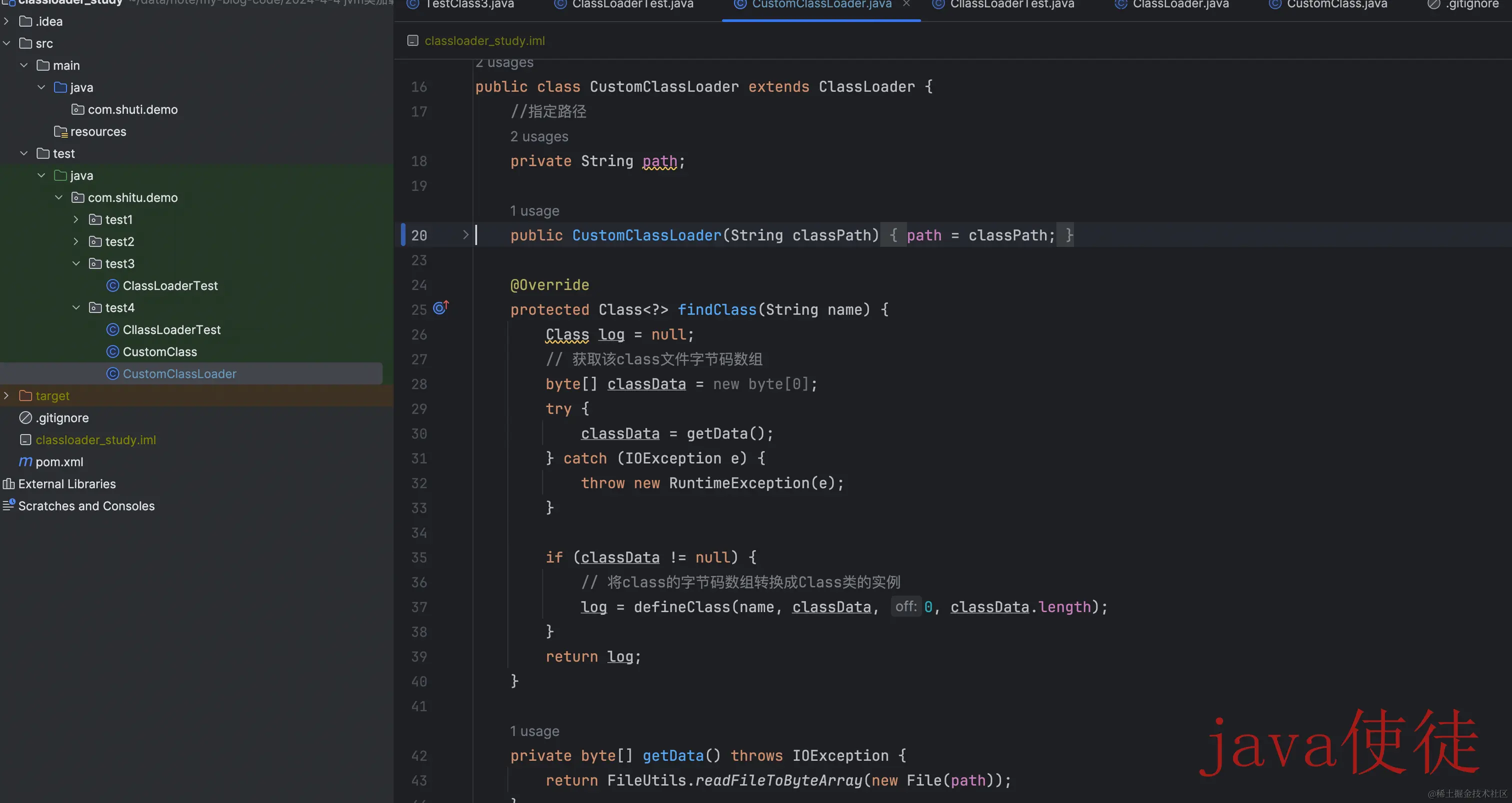Click the CllassLoaderTest class icon in test4

[x=112, y=329]
